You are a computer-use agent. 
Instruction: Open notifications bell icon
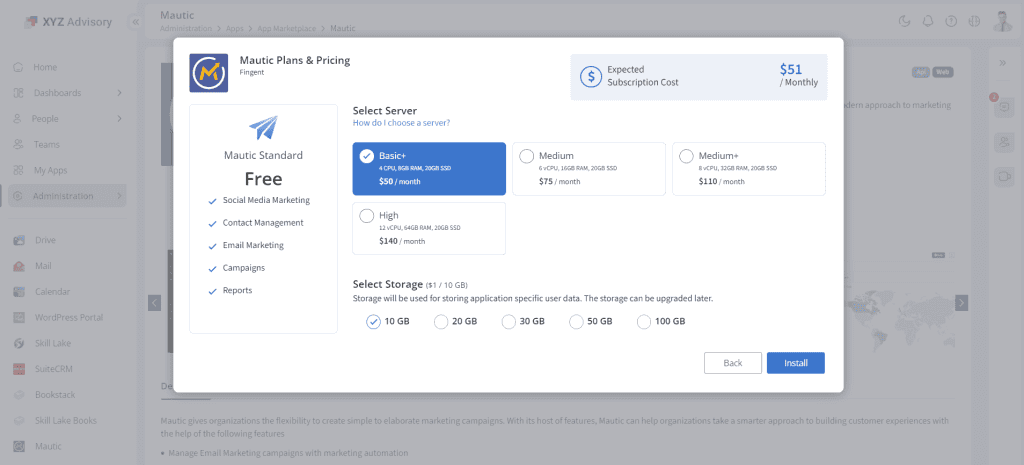click(x=927, y=21)
